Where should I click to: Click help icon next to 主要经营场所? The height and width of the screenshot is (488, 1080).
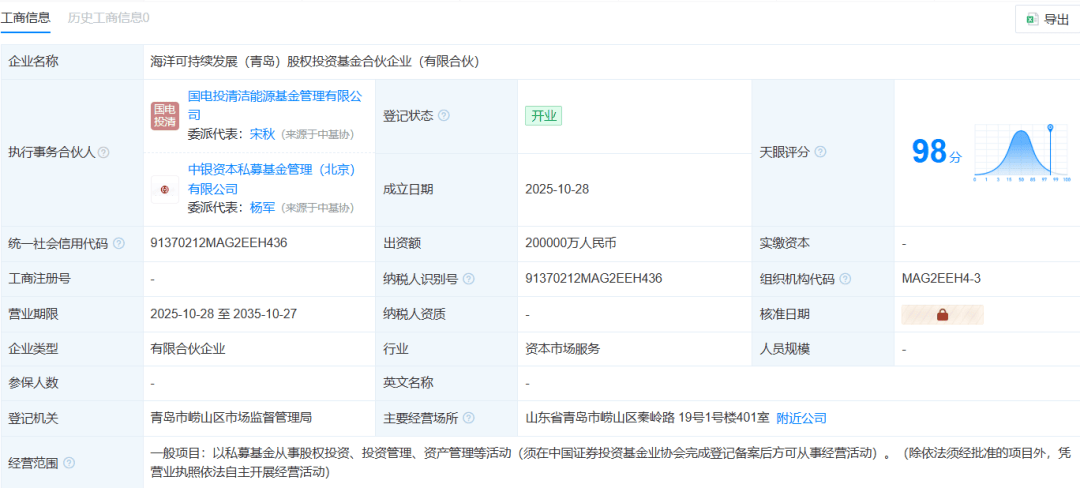pyautogui.click(x=468, y=418)
